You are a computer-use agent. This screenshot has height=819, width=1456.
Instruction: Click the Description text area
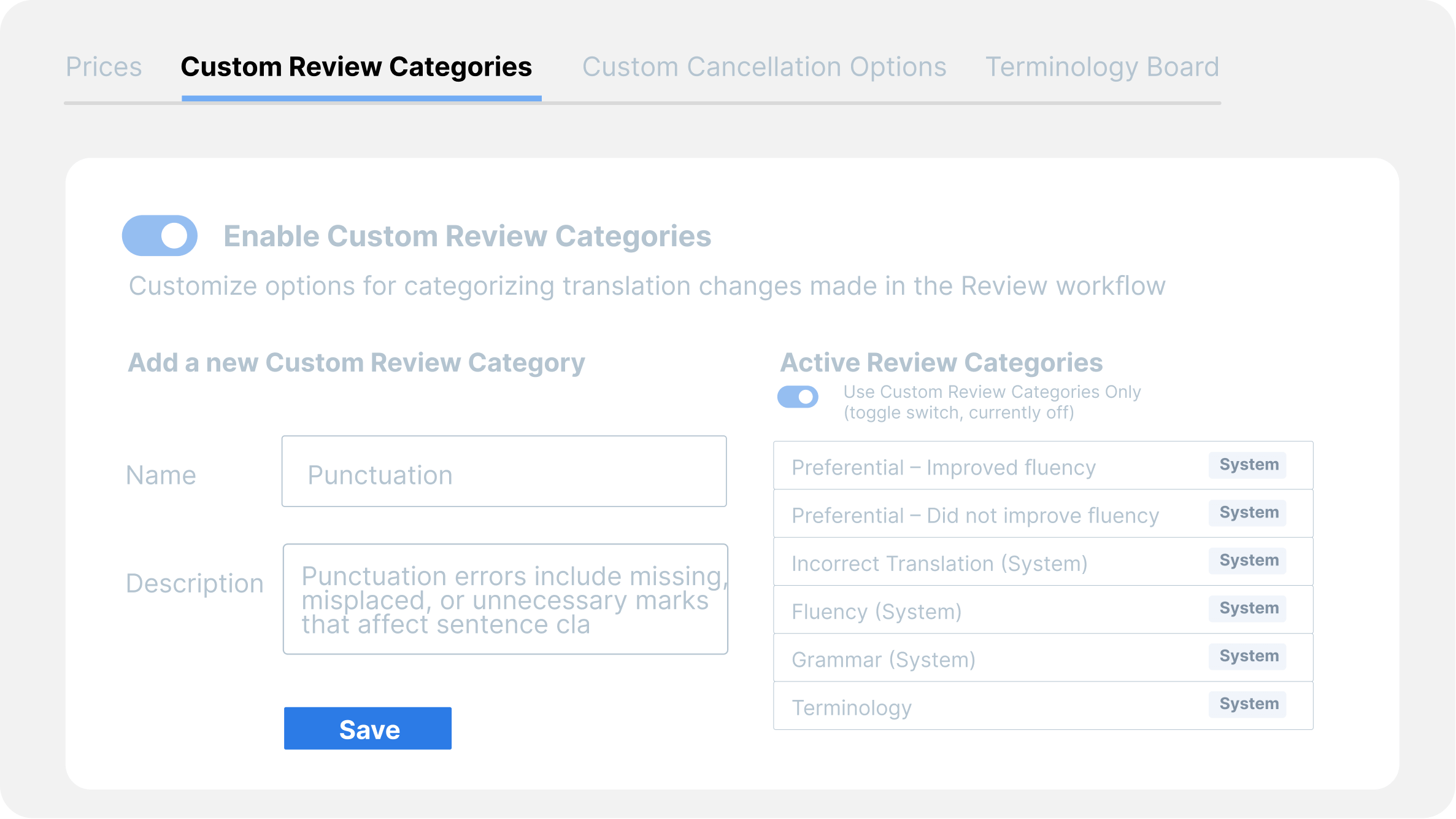pyautogui.click(x=505, y=599)
